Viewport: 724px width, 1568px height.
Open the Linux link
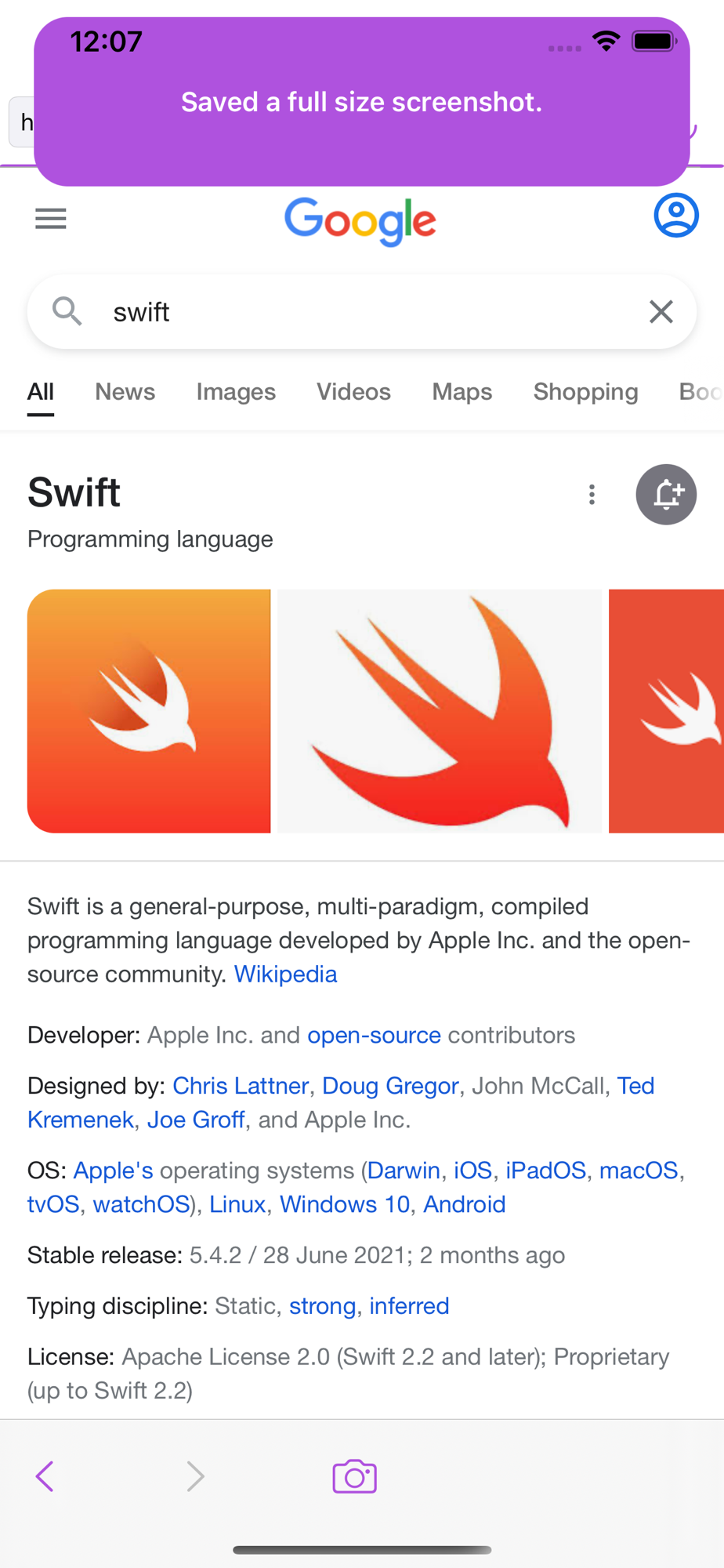tap(237, 1204)
